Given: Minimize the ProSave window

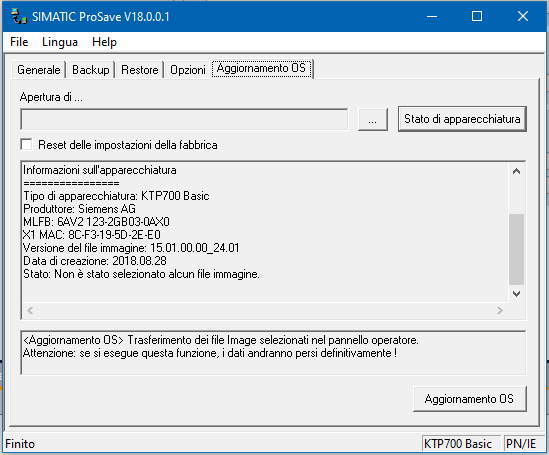Looking at the screenshot, I should pos(432,16).
